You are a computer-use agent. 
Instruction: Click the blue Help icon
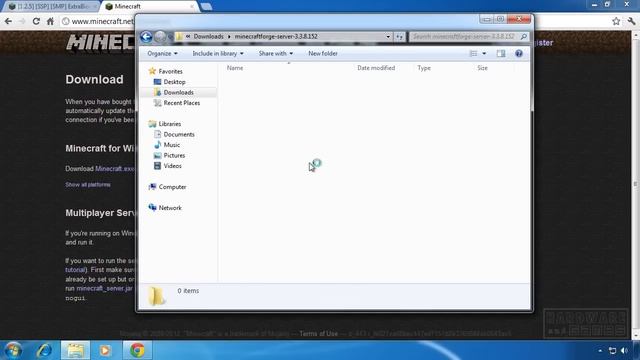click(519, 53)
